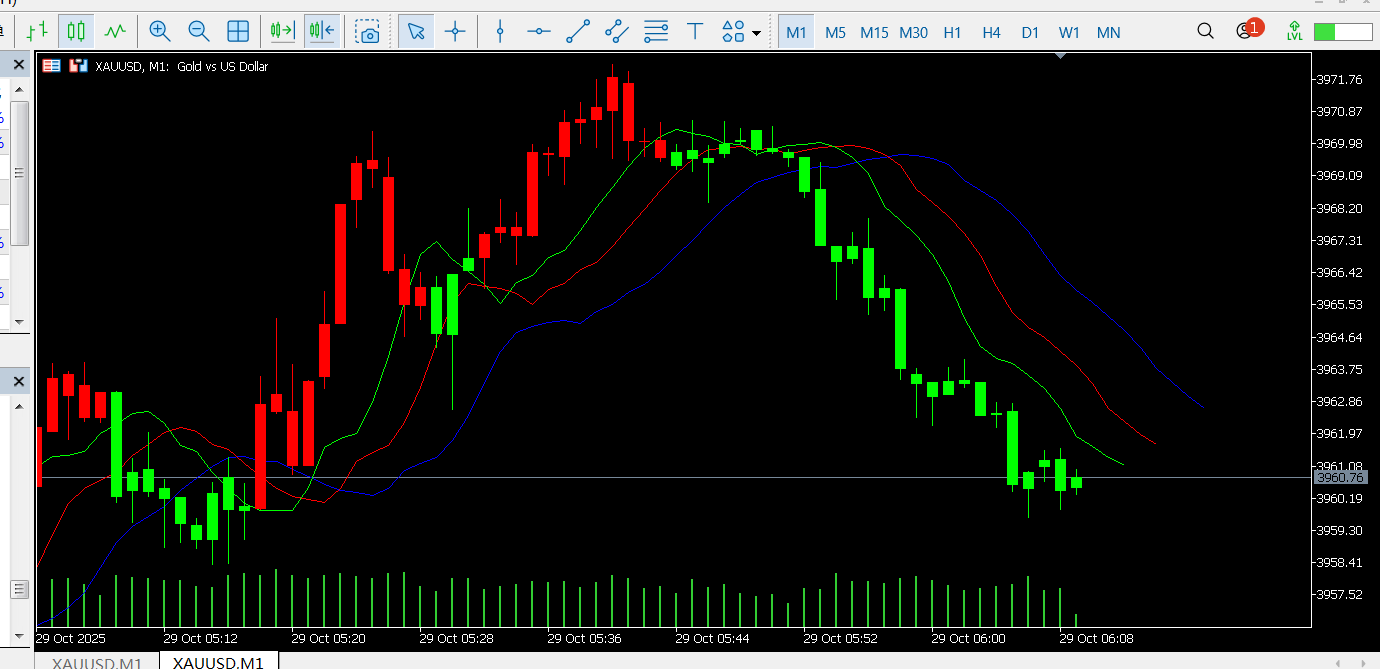Click lower panel scrollbar down arrow
1380x669 pixels.
[18, 636]
